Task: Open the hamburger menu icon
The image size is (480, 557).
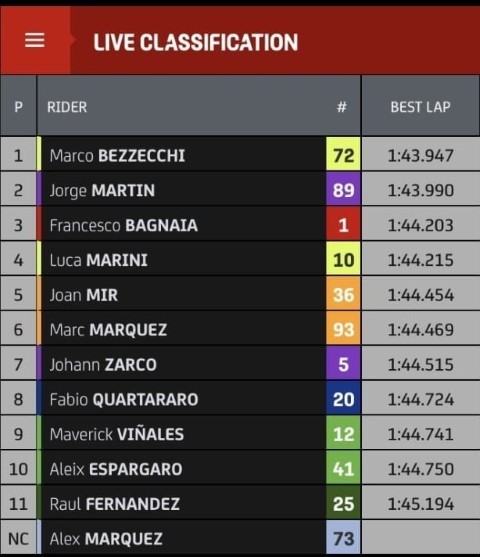Action: (35, 40)
